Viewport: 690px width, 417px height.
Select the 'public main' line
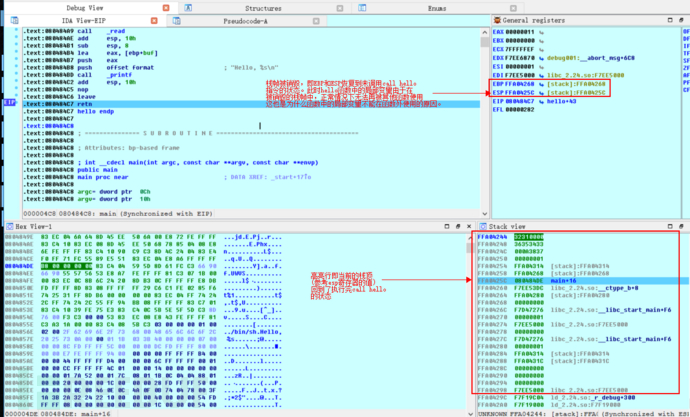click(x=98, y=170)
